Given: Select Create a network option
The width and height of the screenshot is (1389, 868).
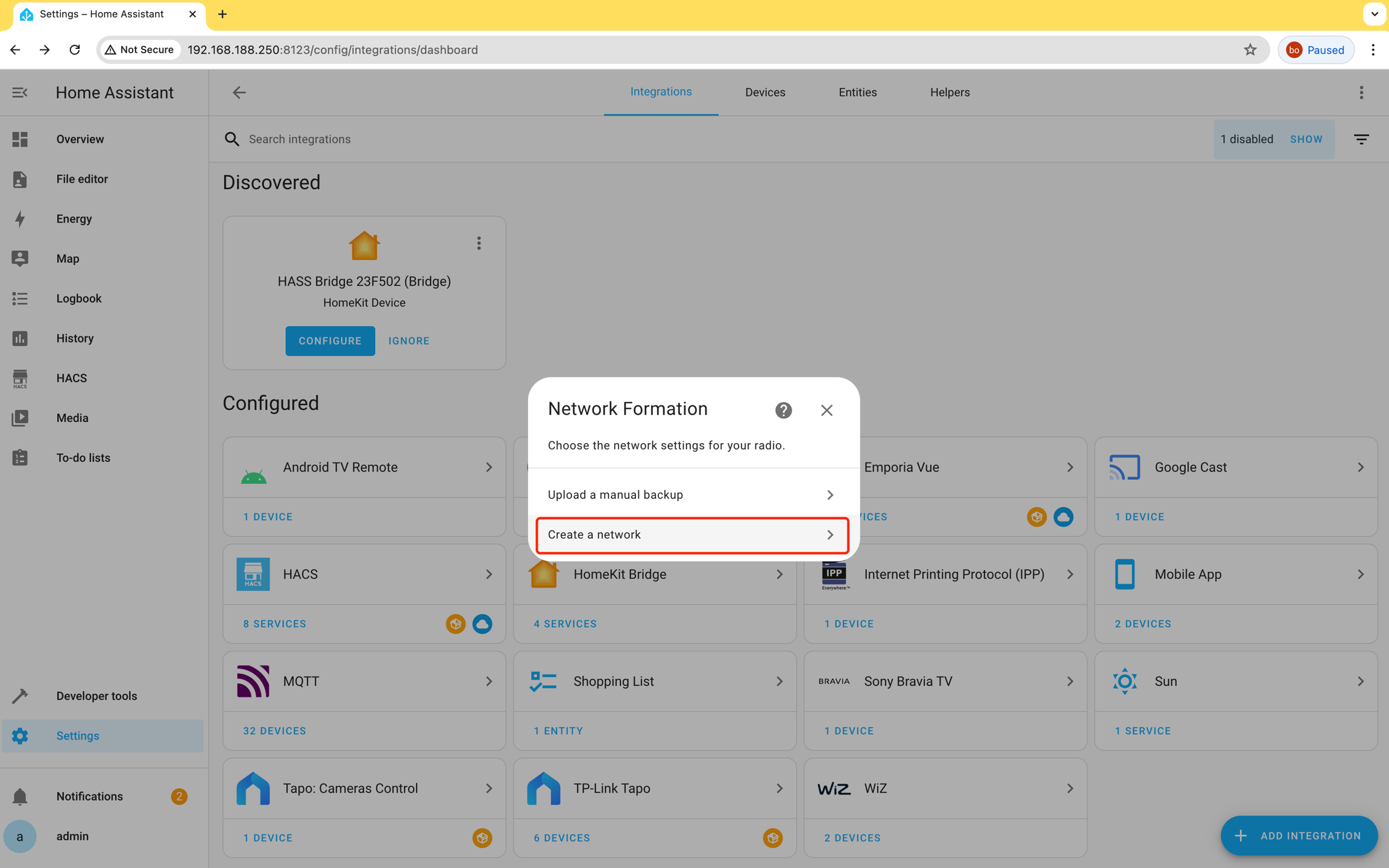Looking at the screenshot, I should tap(691, 535).
